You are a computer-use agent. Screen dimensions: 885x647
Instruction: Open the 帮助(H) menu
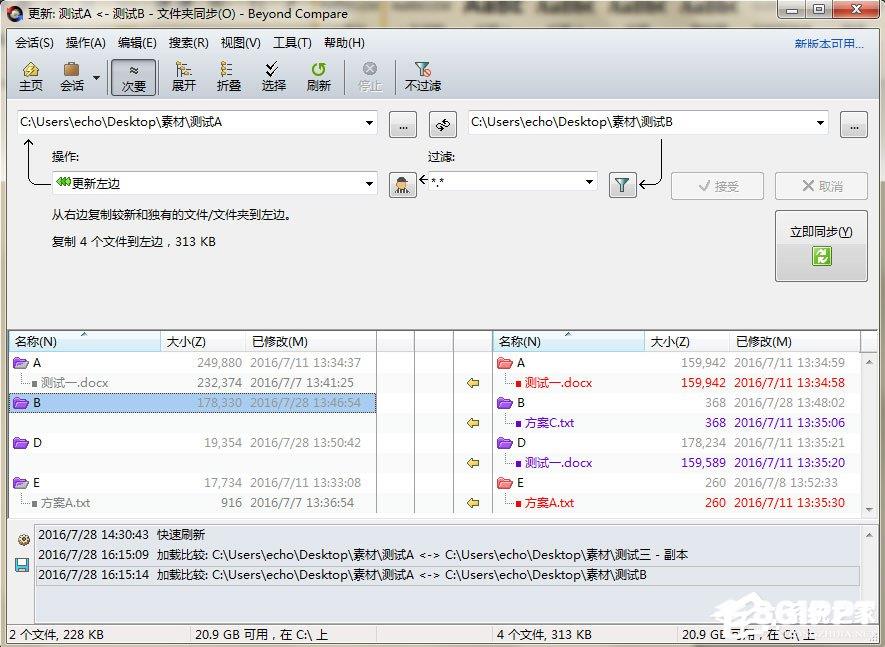[x=344, y=43]
